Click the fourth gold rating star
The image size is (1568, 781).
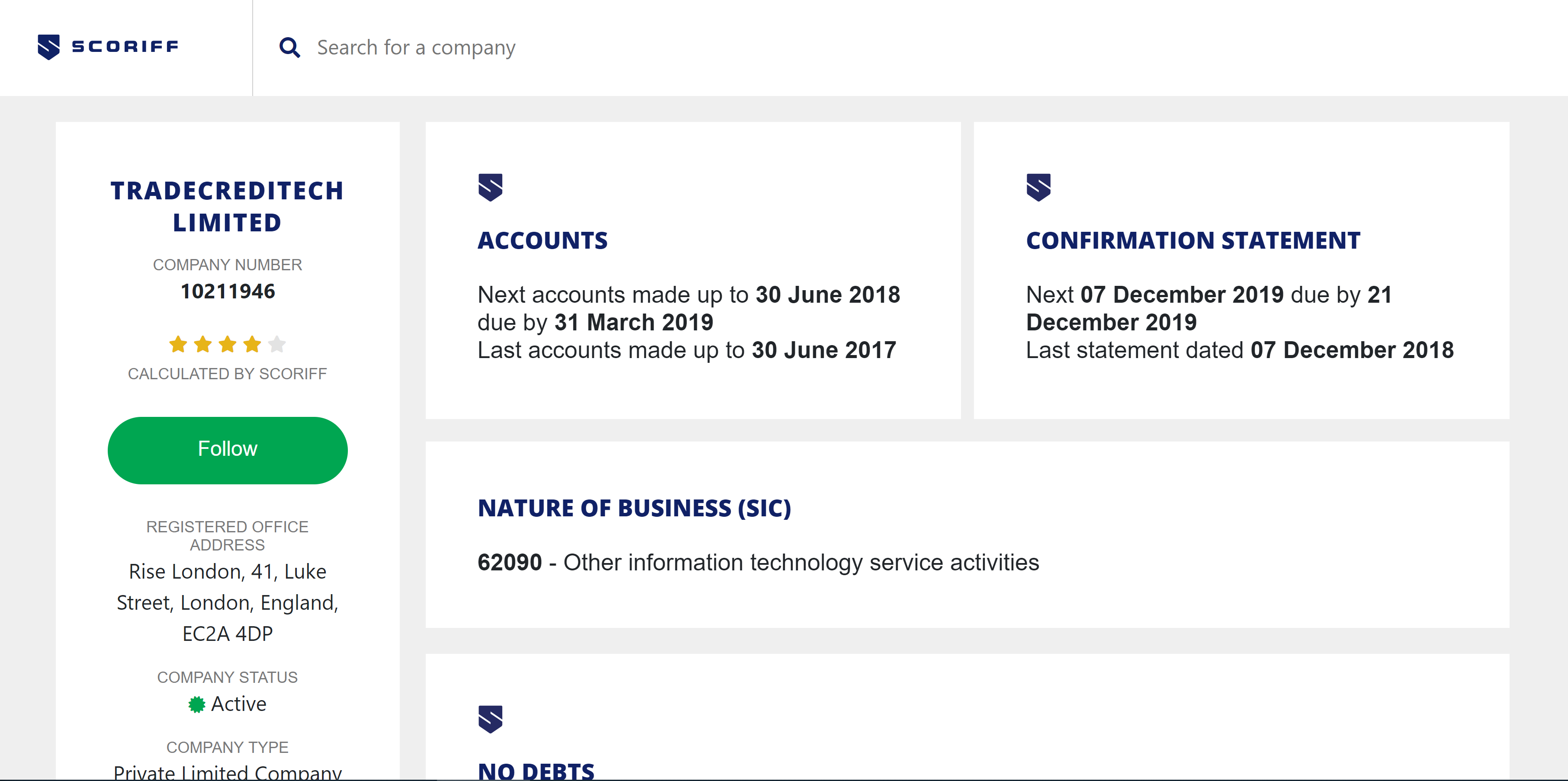tap(252, 344)
